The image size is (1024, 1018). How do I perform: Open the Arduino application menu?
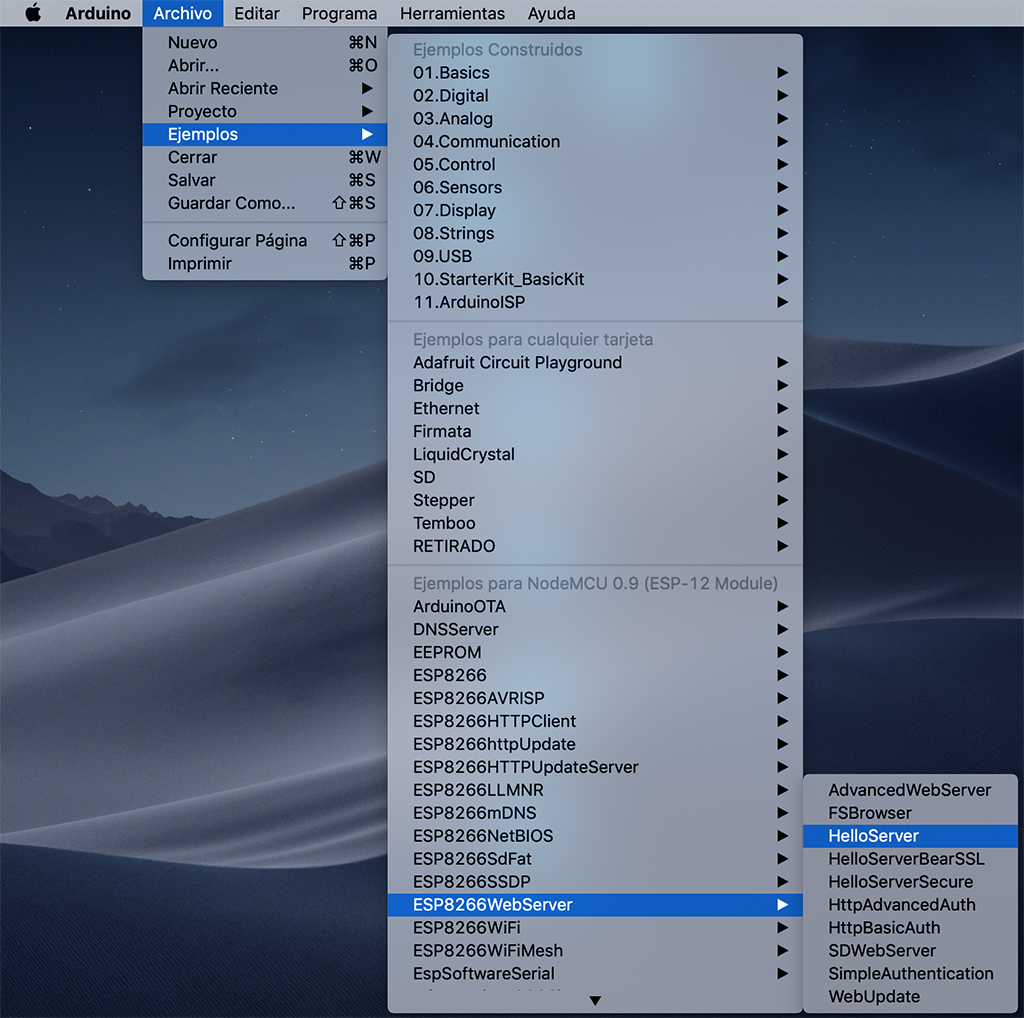(98, 13)
